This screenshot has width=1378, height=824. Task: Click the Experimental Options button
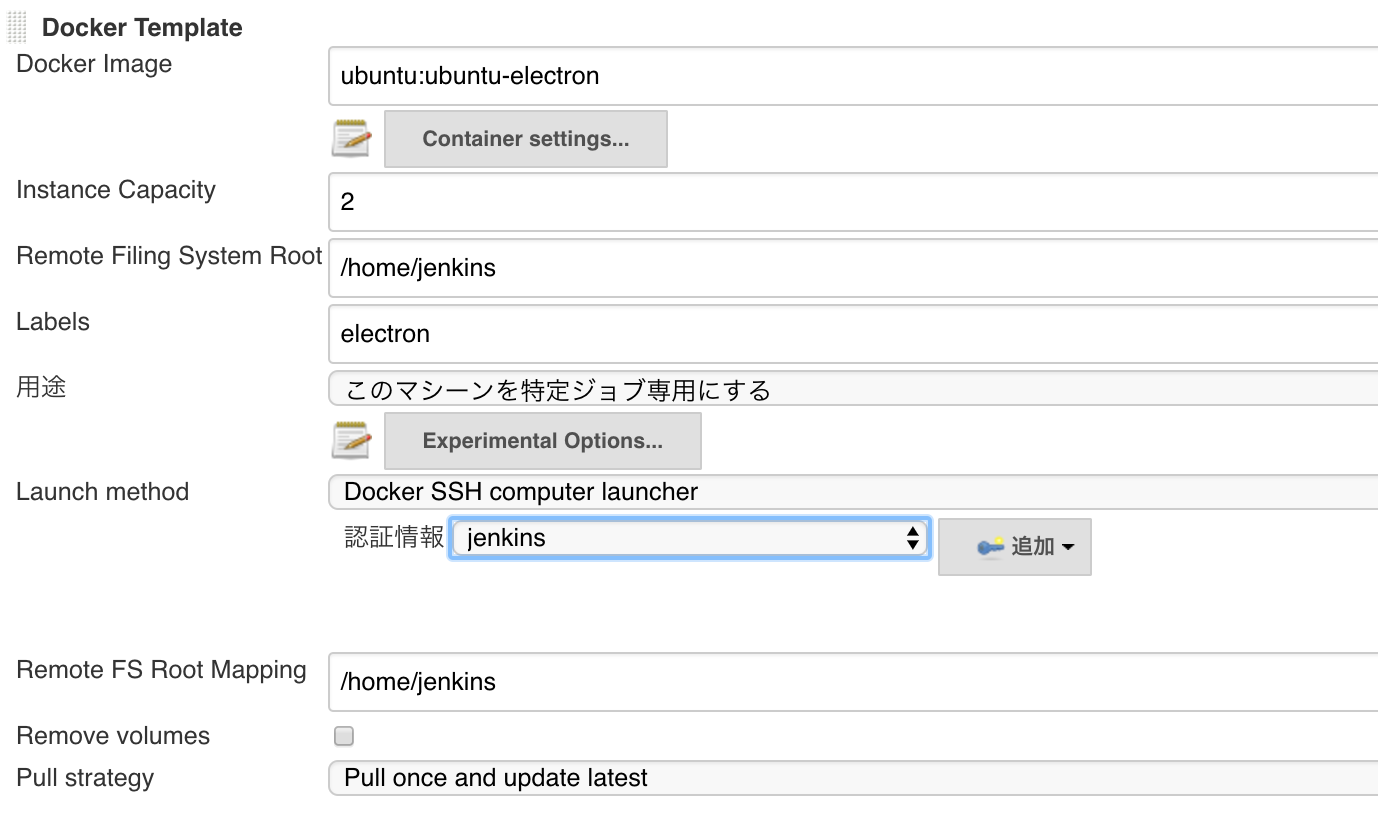pyautogui.click(x=542, y=440)
